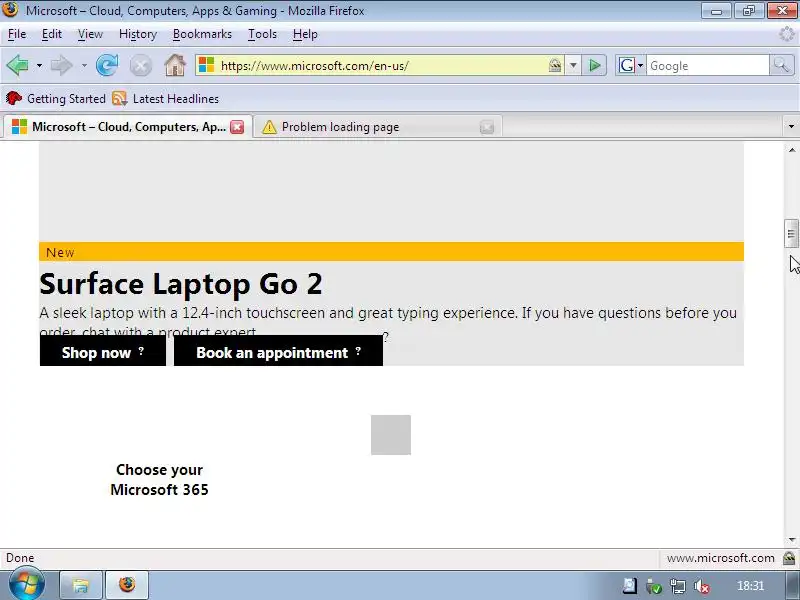
Task: Click the network tray icon
Action: tap(678, 586)
